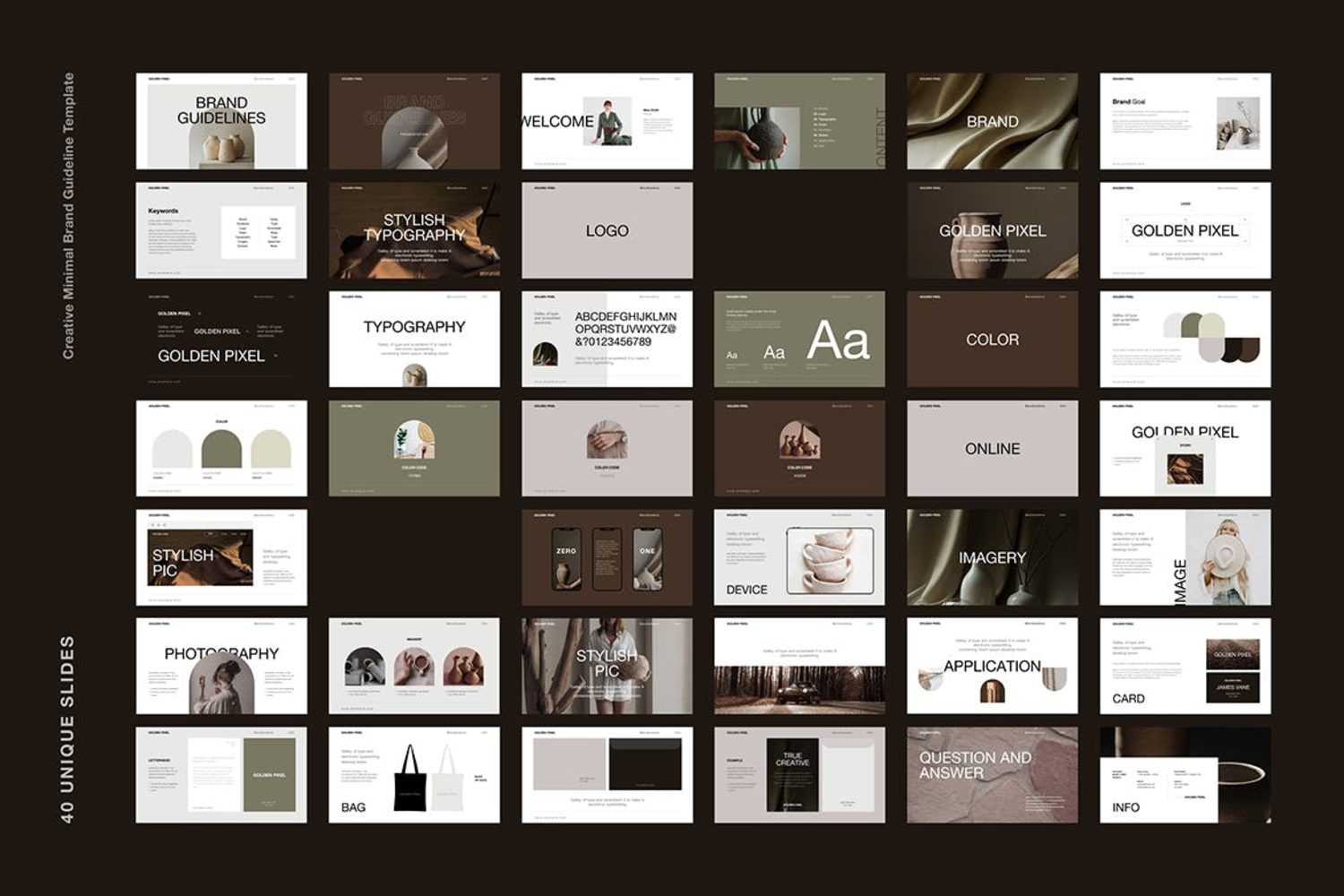Select the black GOLDEN PIXEL logo sizes slide
1344x896 pixels.
(221, 340)
